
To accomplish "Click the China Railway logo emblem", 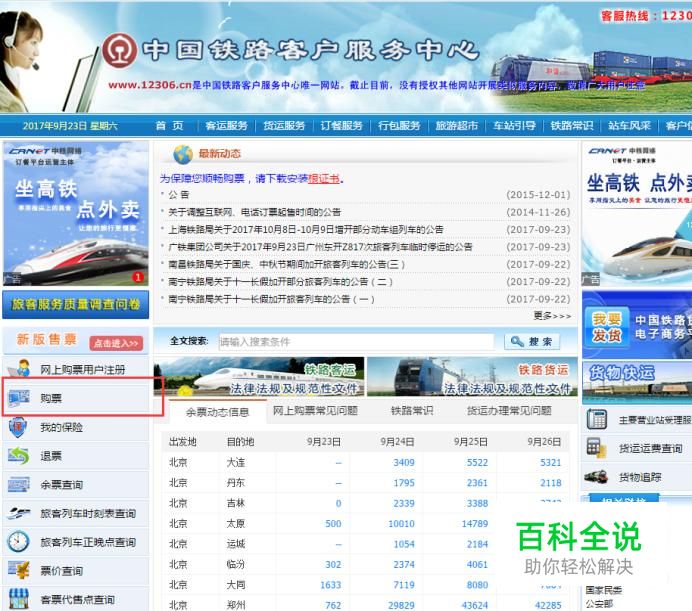I will pyautogui.click(x=120, y=50).
